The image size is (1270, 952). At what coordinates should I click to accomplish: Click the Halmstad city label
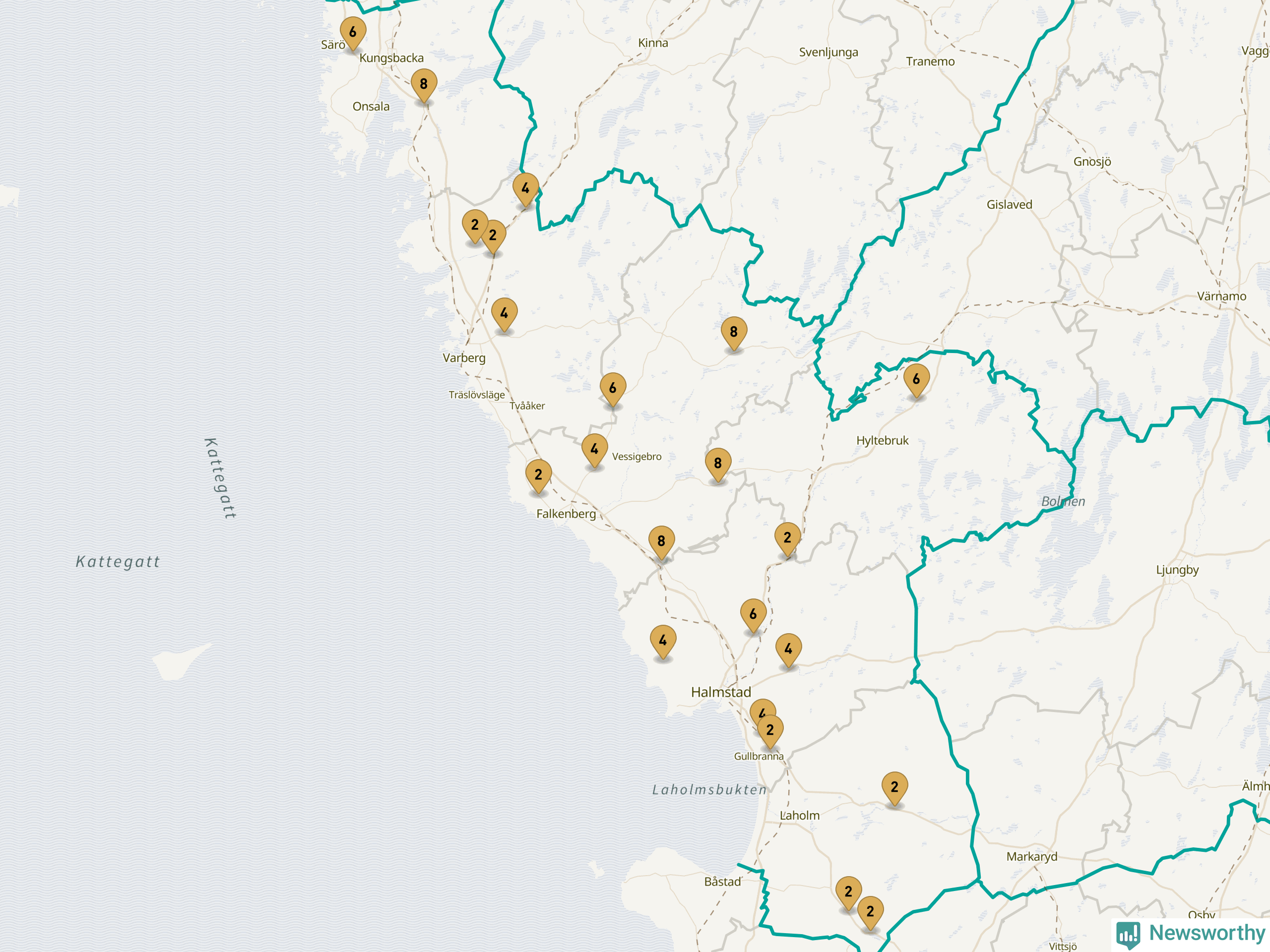pos(720,692)
